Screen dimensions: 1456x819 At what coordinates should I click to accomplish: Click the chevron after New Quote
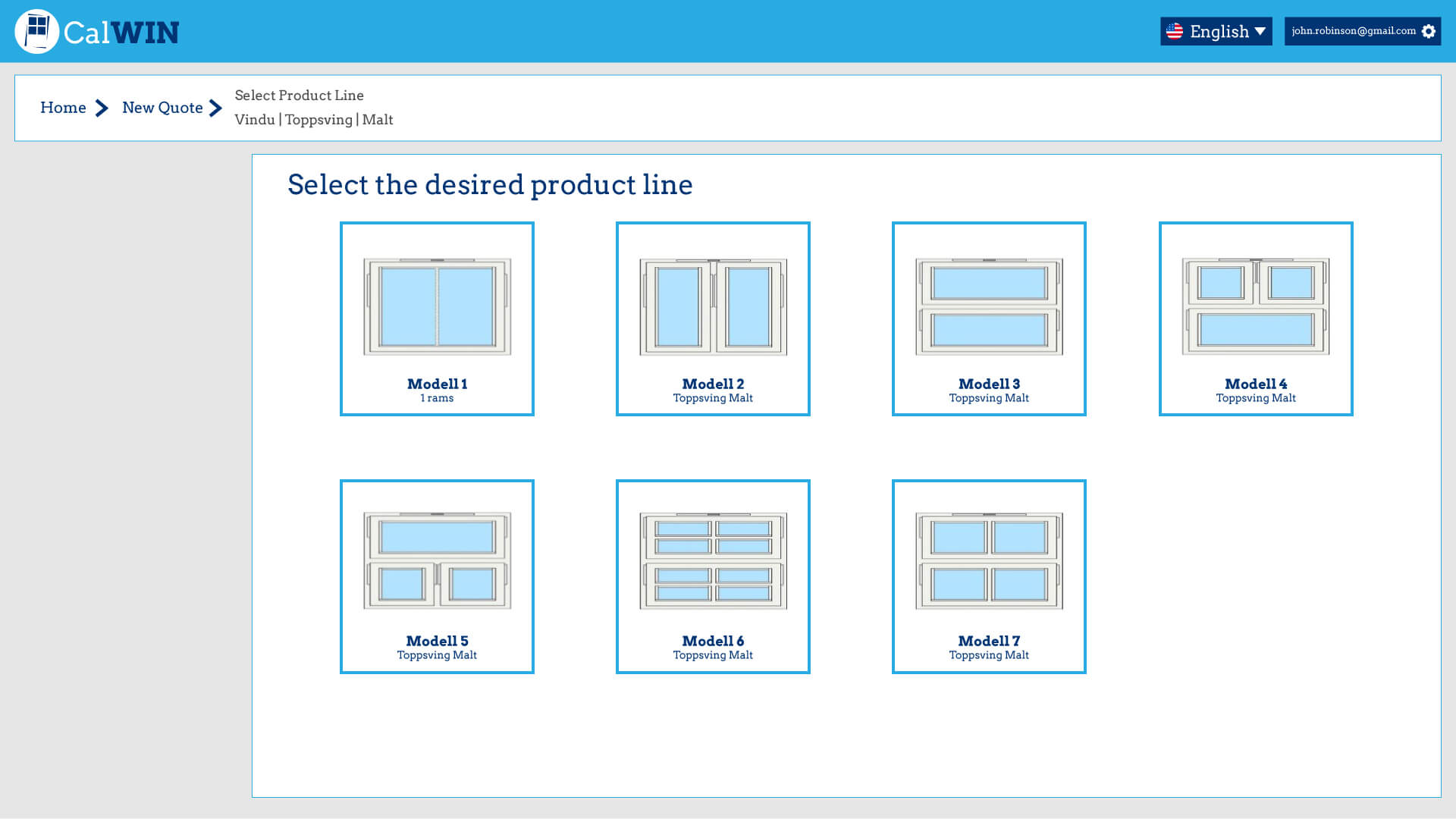(x=214, y=108)
